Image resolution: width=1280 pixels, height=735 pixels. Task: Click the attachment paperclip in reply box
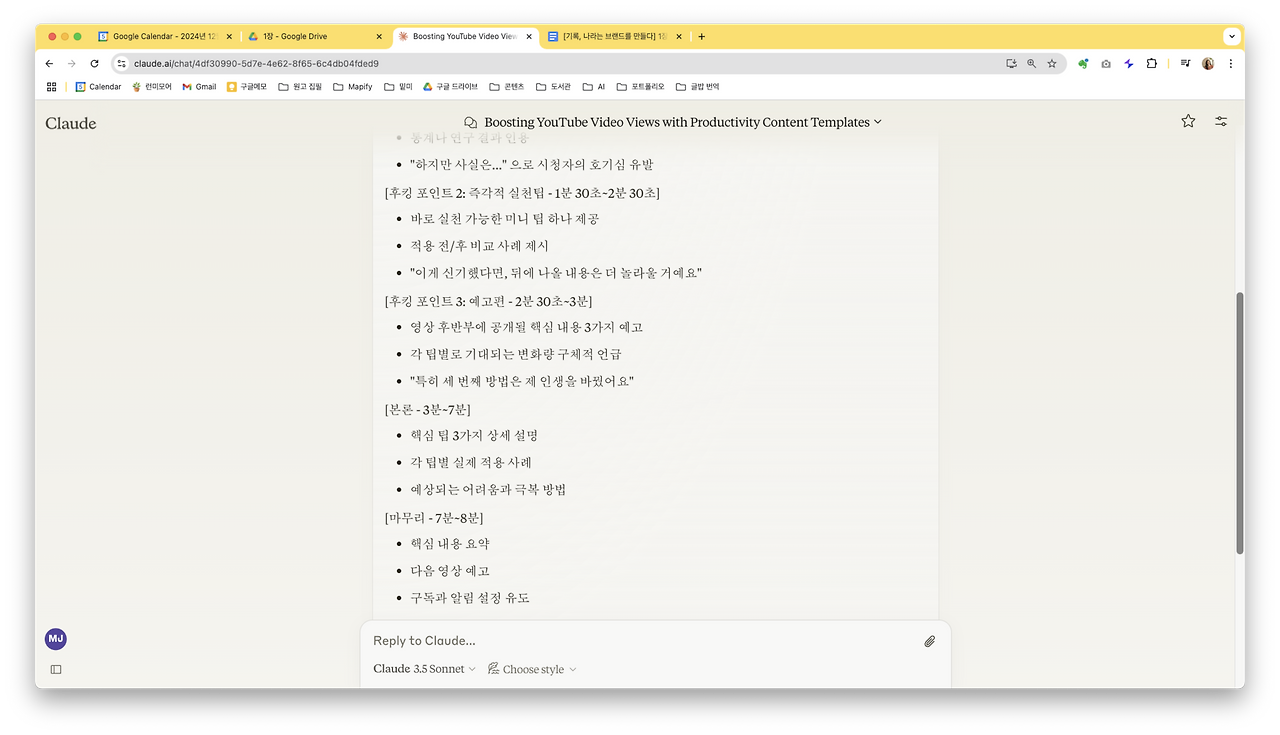[929, 641]
